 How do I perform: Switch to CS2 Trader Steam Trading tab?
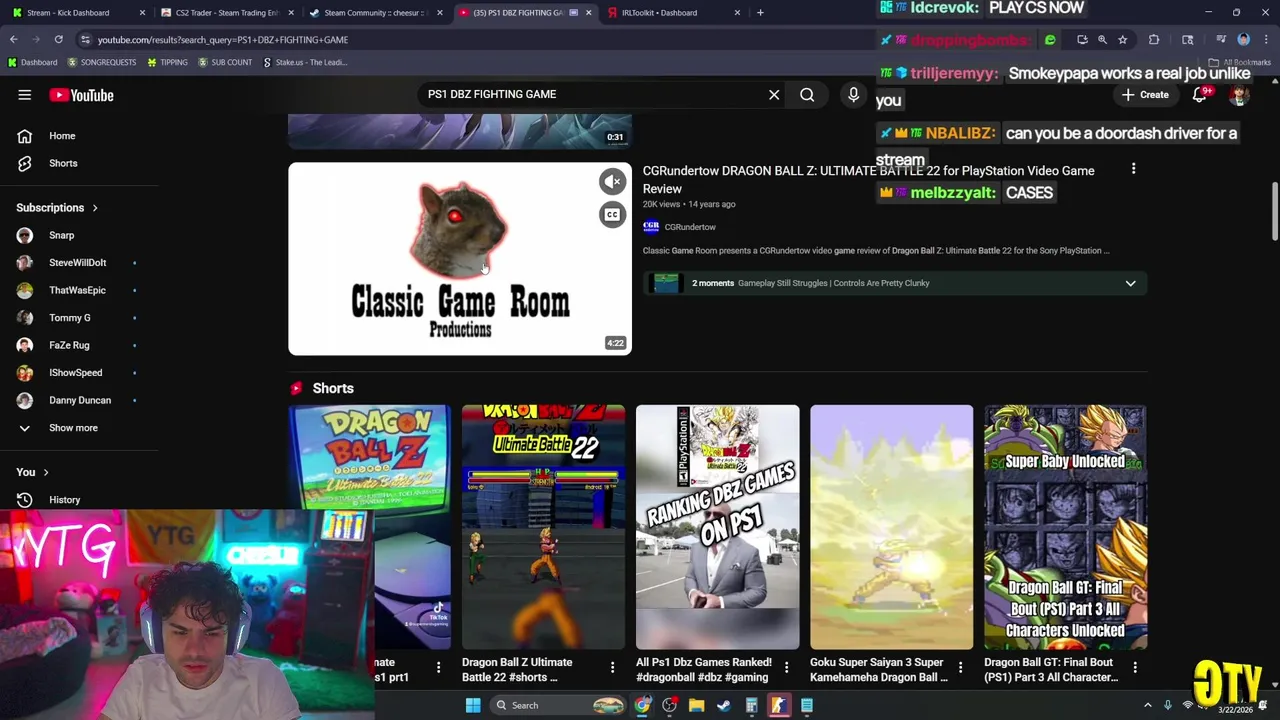coord(226,13)
